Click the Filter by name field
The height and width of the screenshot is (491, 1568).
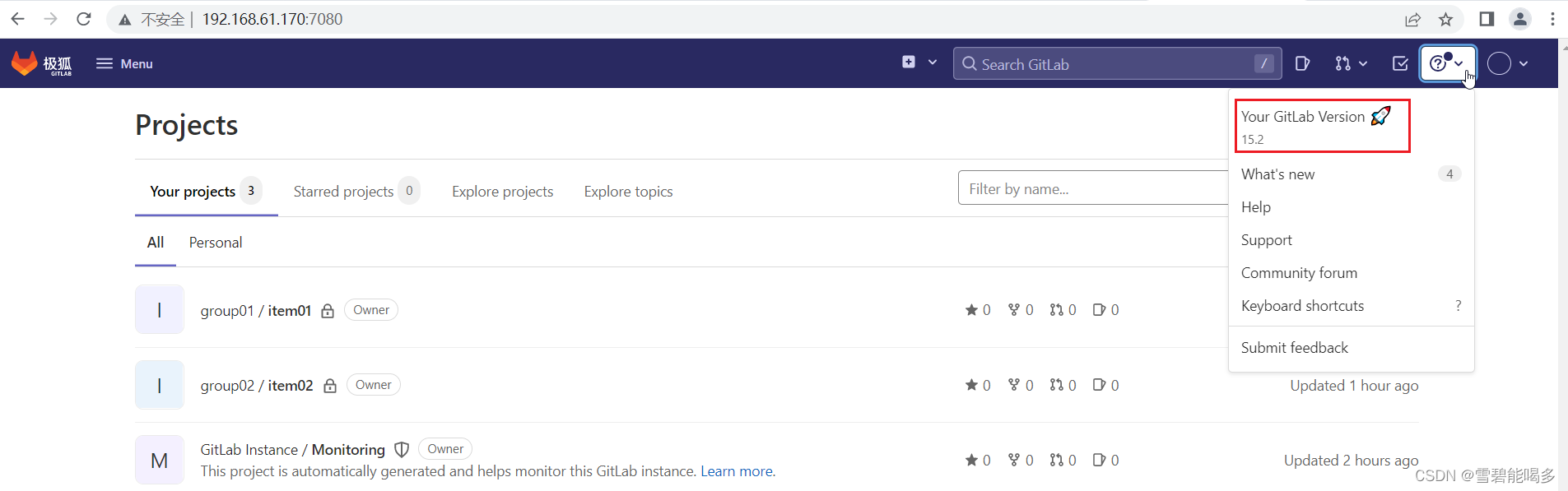click(x=1093, y=188)
